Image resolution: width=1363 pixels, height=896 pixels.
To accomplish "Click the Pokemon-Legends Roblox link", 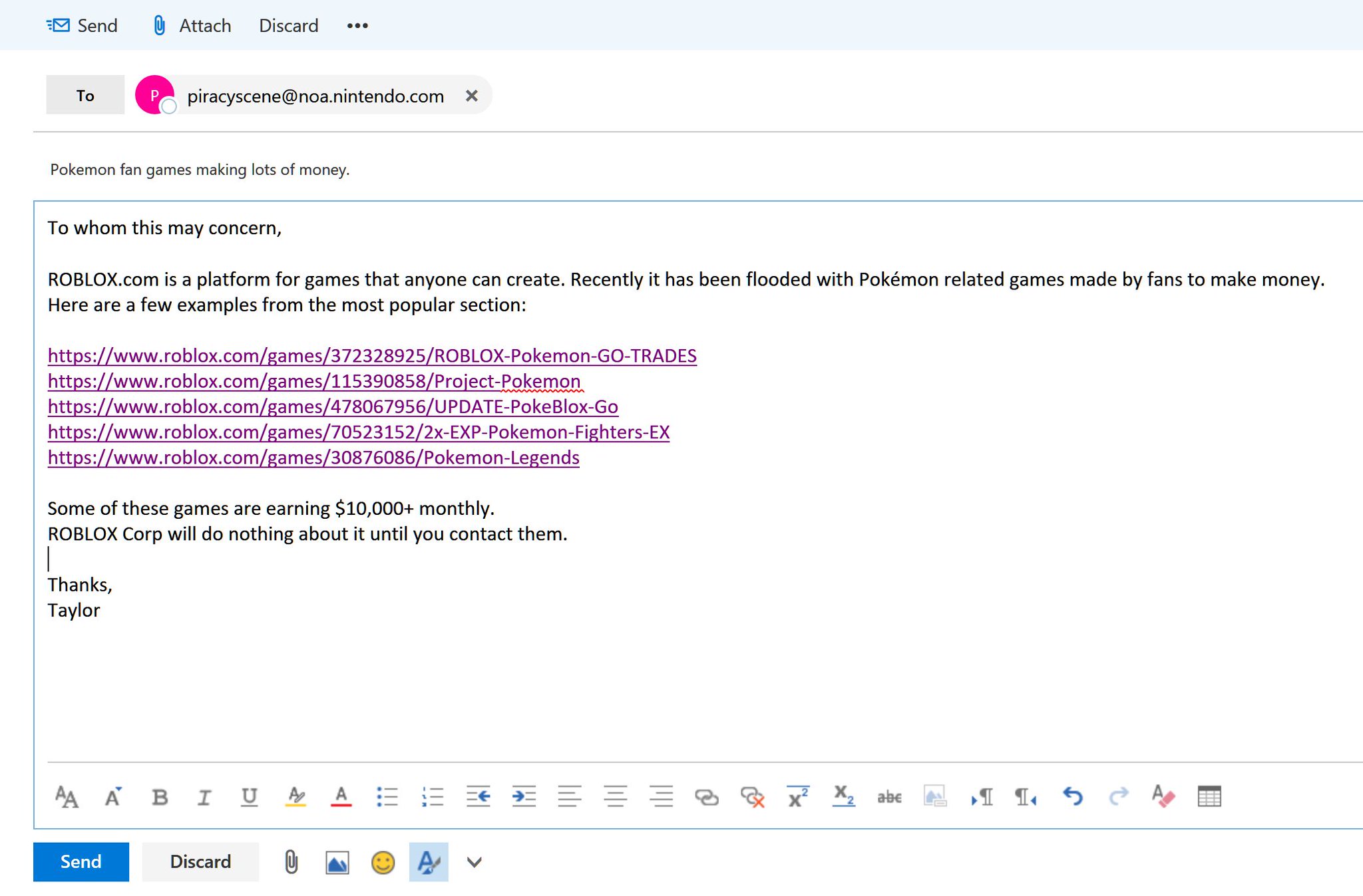I will pyautogui.click(x=313, y=458).
